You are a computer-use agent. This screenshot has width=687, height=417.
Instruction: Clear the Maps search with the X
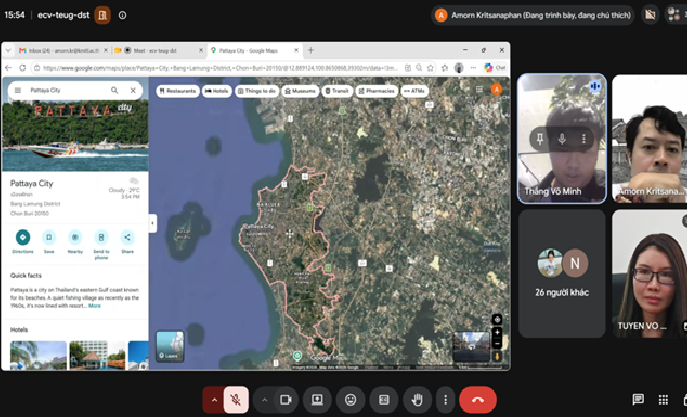coord(133,90)
